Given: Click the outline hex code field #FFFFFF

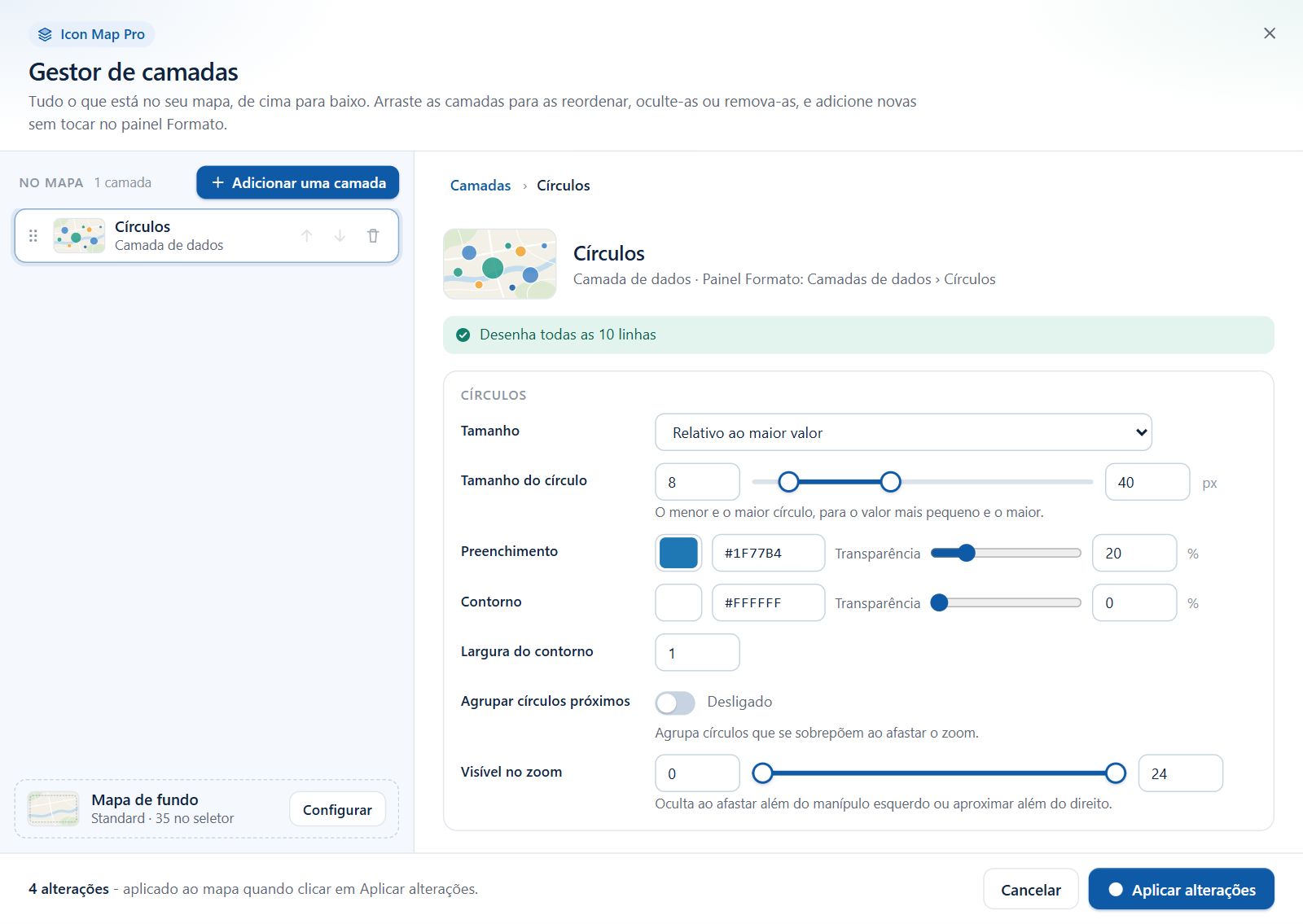Looking at the screenshot, I should point(768,602).
